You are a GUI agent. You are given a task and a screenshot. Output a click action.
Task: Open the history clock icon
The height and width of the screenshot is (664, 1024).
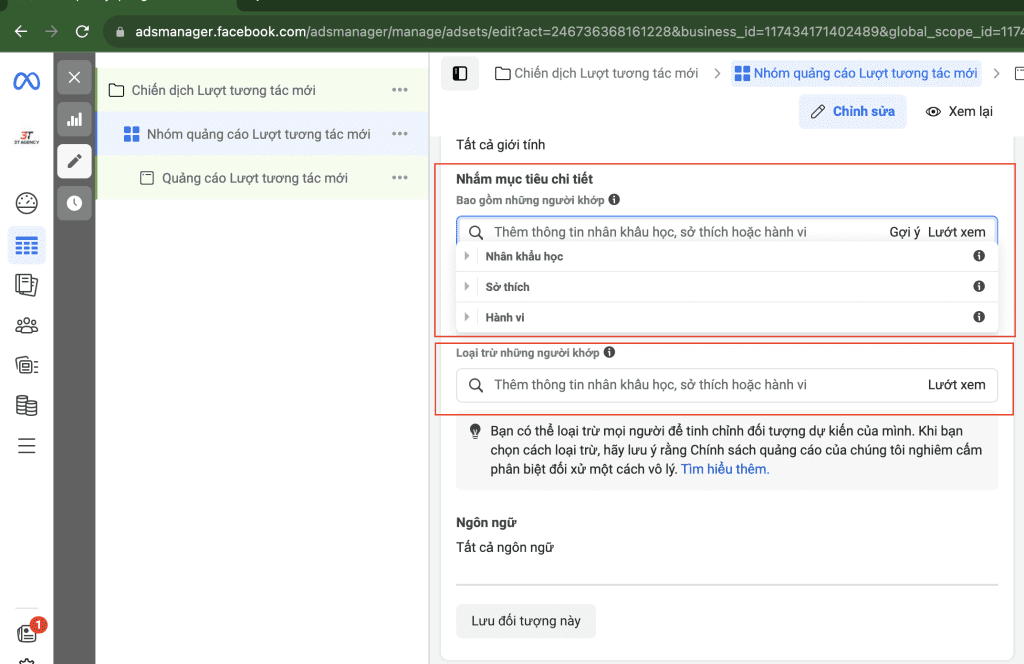pos(74,203)
